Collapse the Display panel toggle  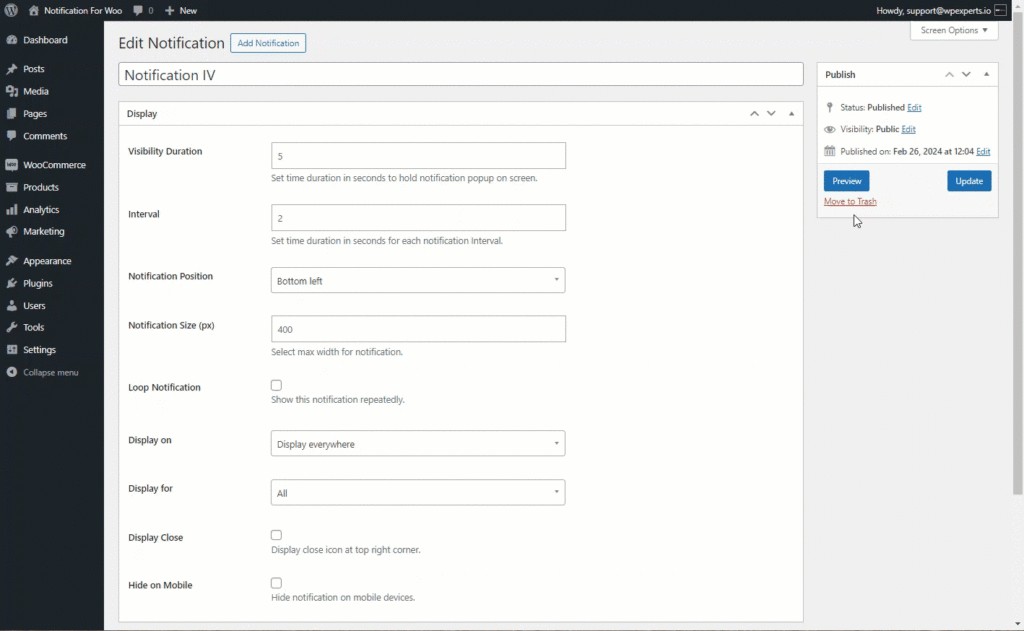[x=792, y=114]
